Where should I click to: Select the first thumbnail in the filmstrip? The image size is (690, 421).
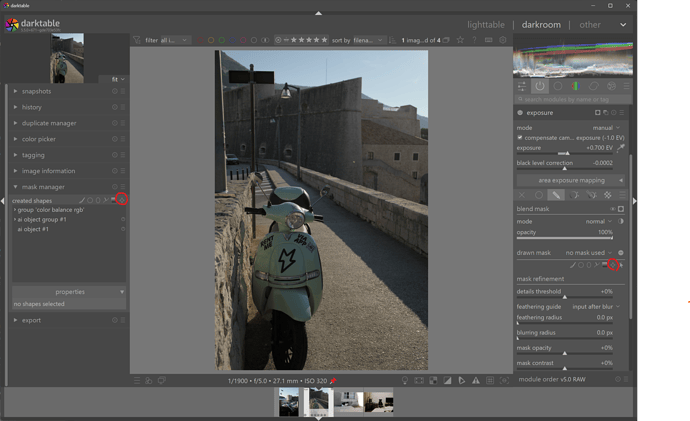[x=289, y=402]
